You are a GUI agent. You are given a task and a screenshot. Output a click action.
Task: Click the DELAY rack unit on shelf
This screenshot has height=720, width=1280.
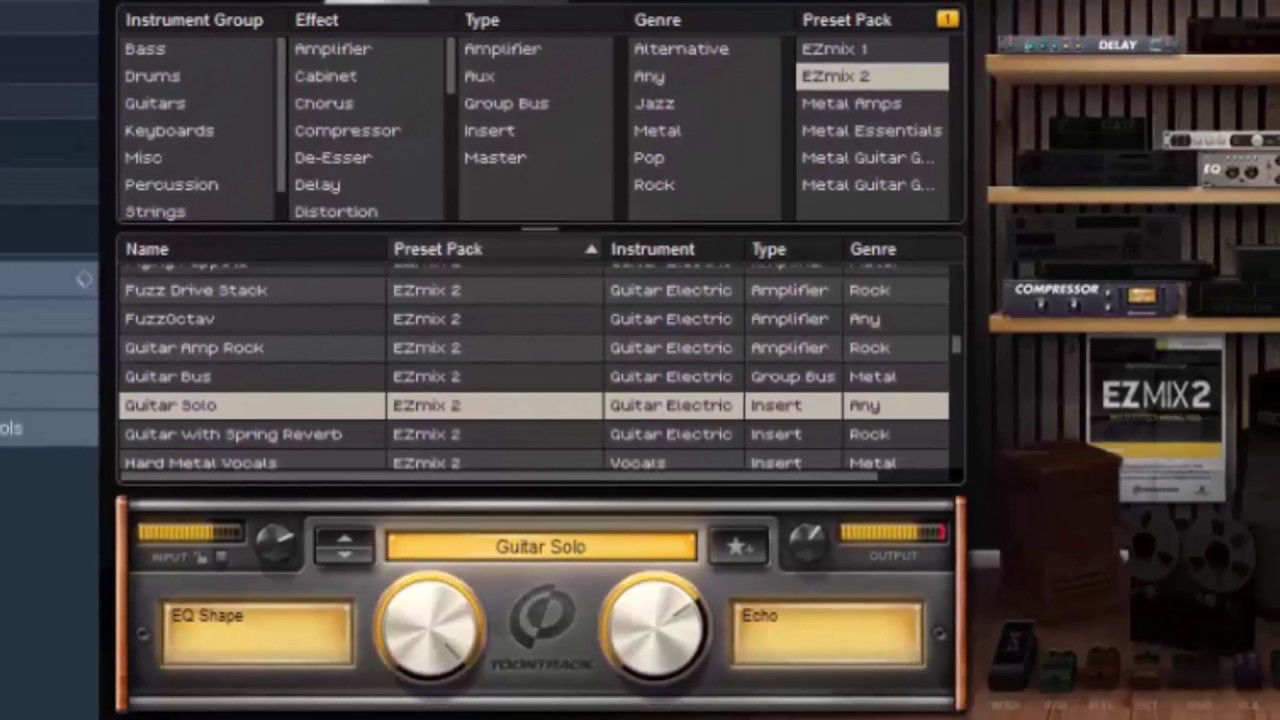tap(1092, 45)
